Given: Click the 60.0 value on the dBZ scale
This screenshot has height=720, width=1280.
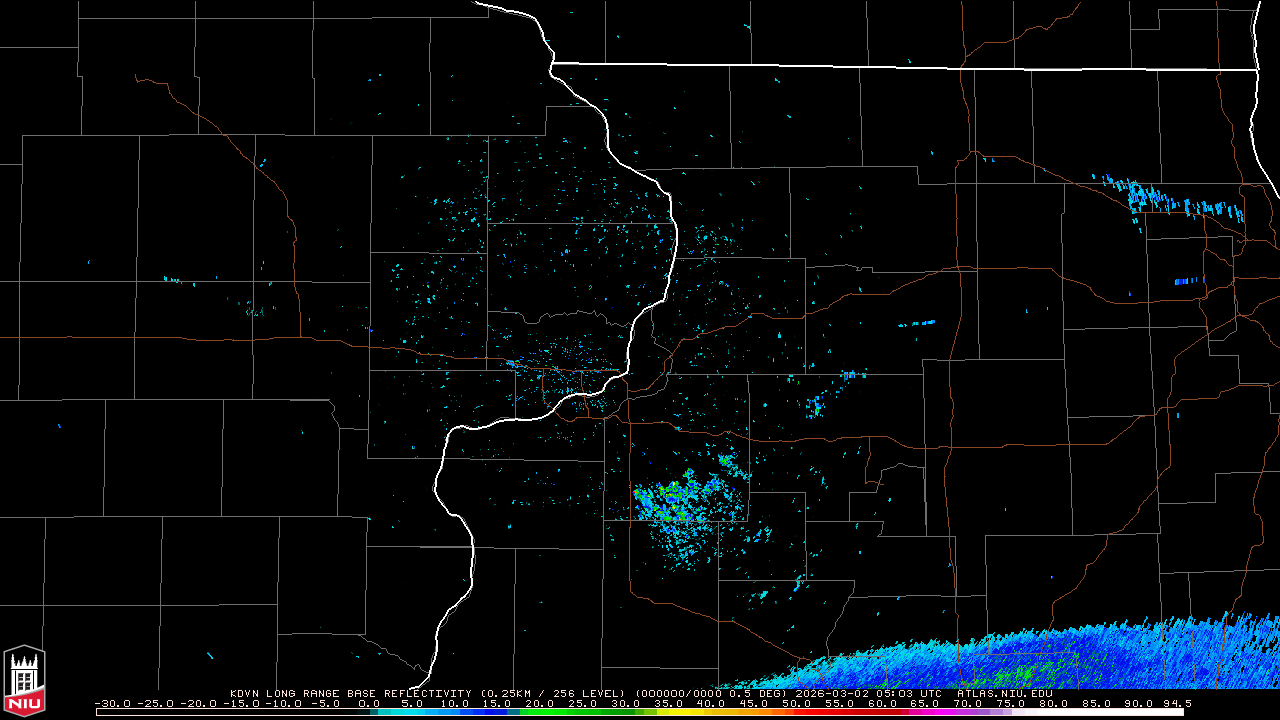Looking at the screenshot, I should tap(883, 704).
